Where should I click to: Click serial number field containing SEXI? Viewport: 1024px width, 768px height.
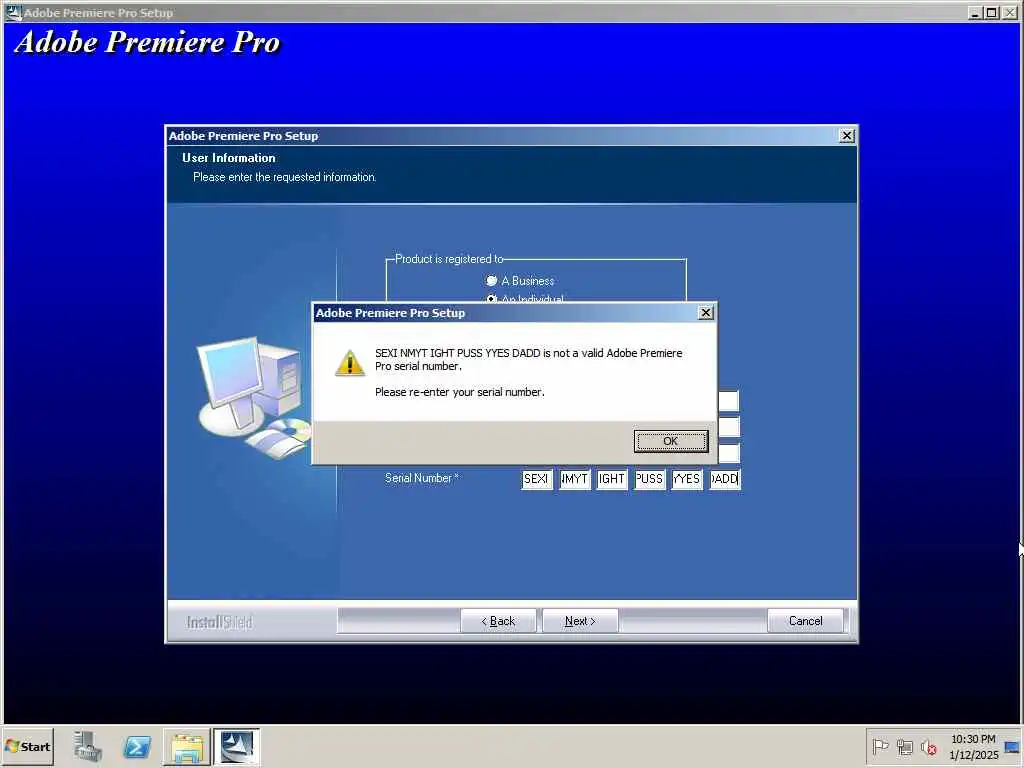tap(537, 479)
